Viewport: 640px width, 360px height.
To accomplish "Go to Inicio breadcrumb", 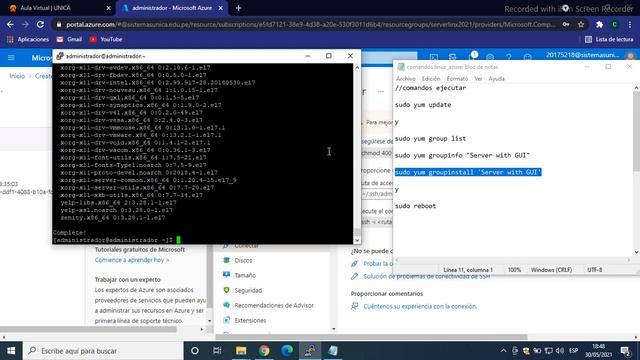I will 17,76.
